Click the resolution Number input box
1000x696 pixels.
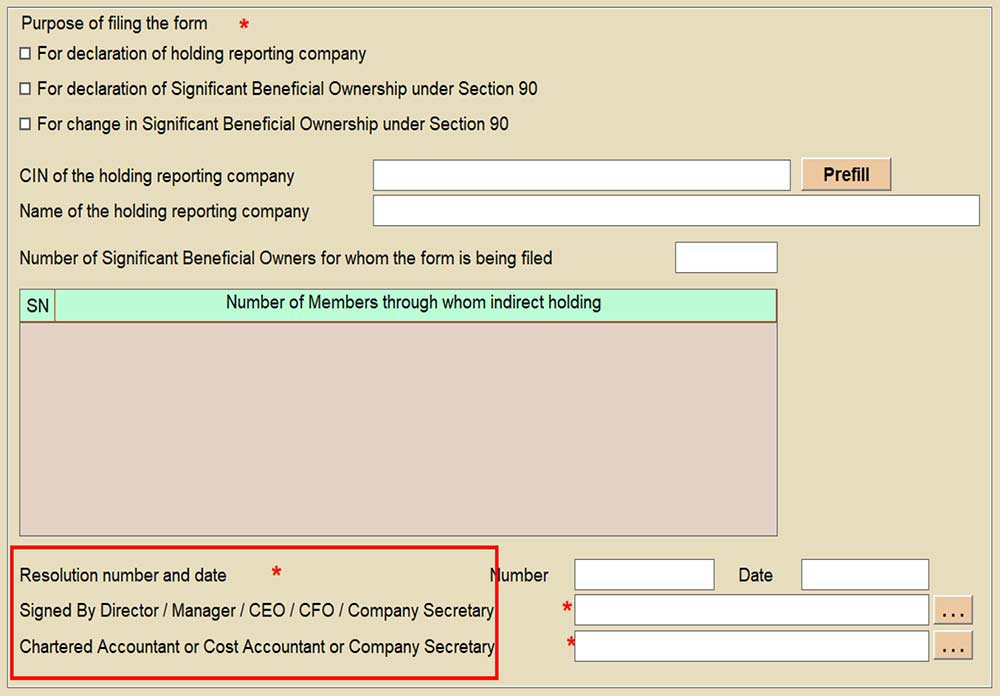(644, 575)
